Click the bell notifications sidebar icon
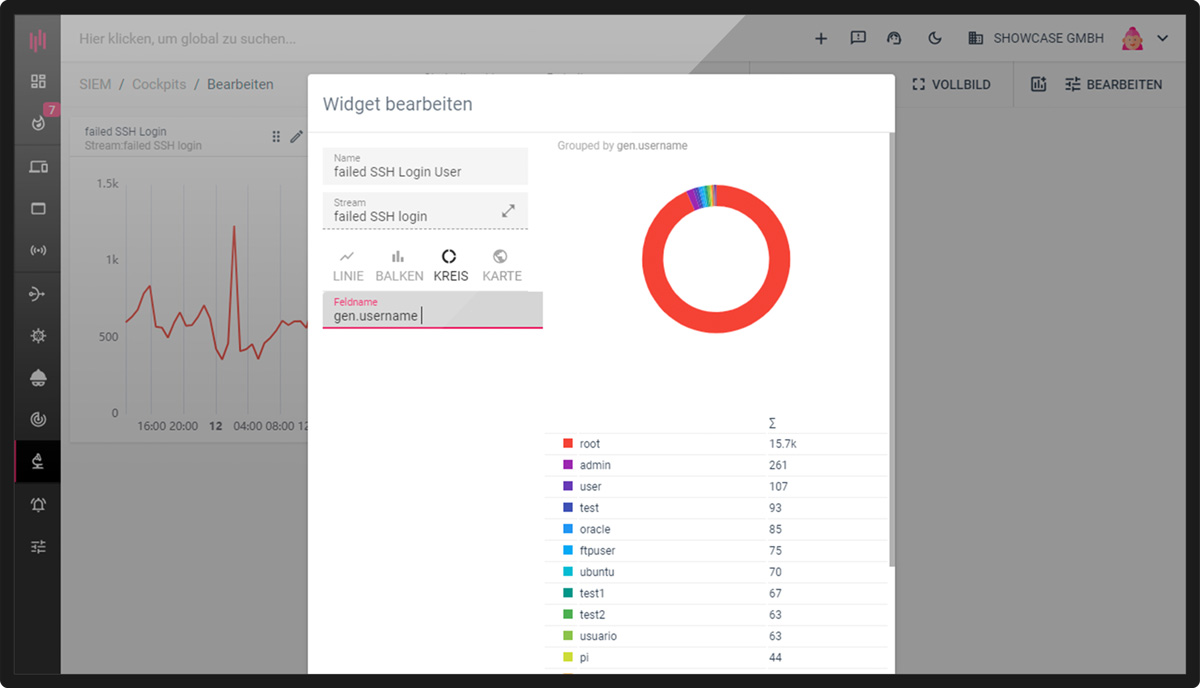Image resolution: width=1200 pixels, height=688 pixels. (38, 505)
